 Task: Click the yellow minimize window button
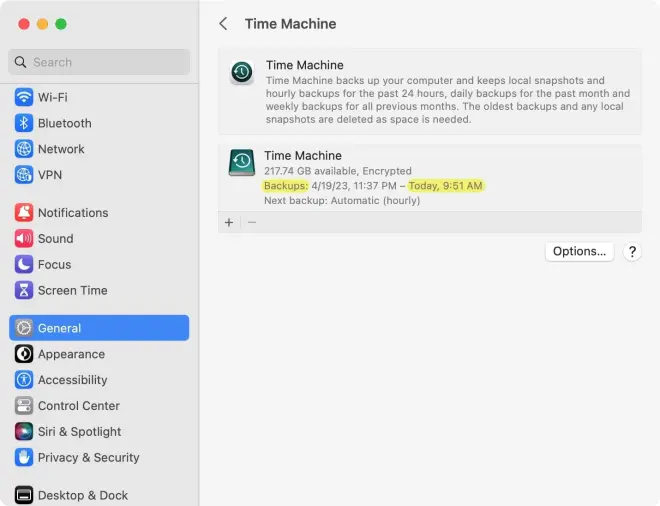(x=43, y=24)
